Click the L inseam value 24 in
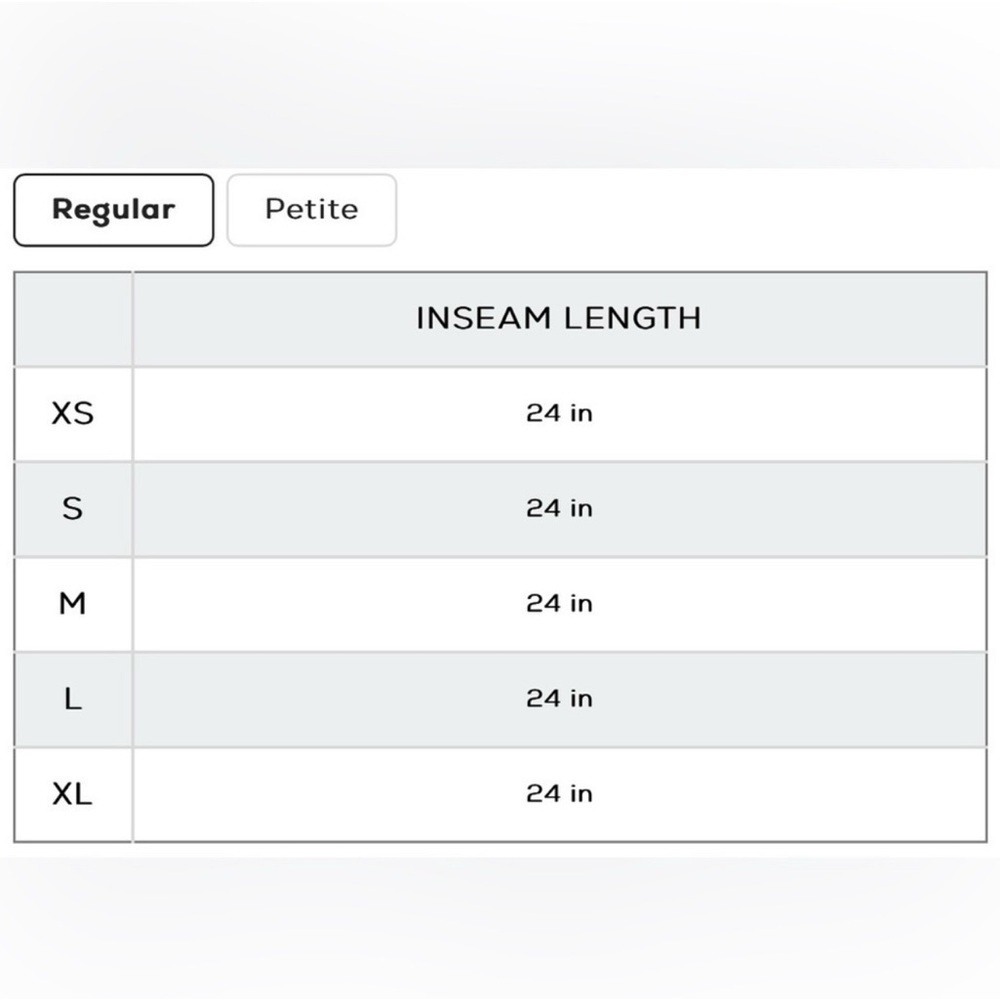The image size is (1000, 1000). click(x=559, y=698)
